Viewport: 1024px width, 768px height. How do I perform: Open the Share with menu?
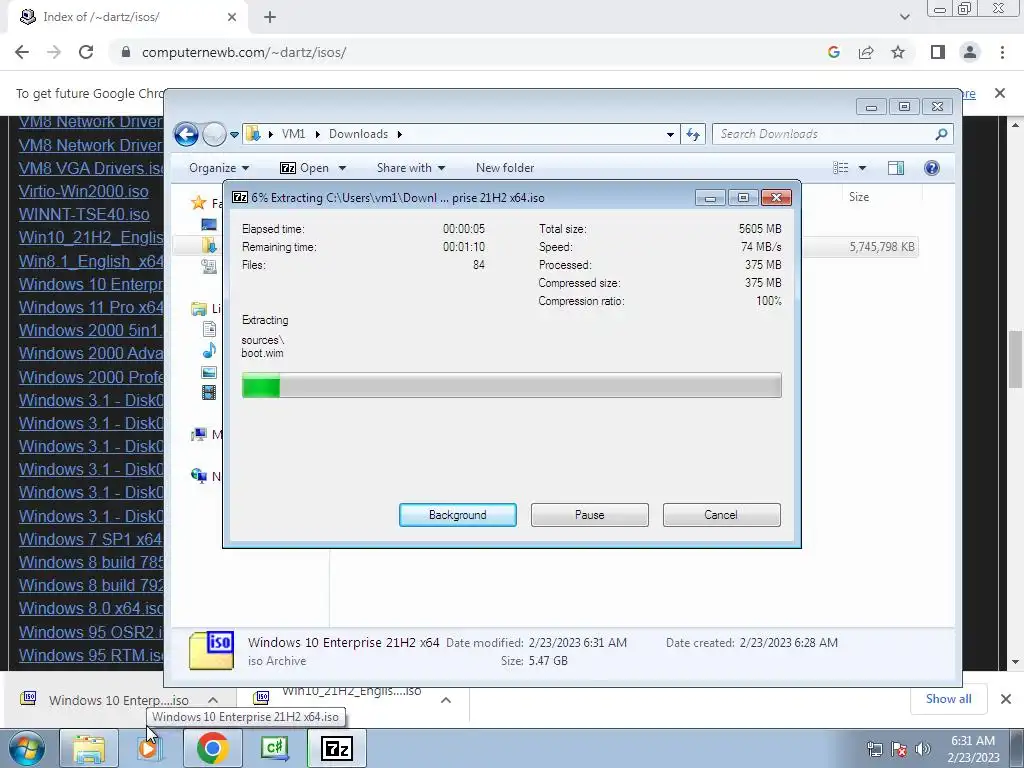coord(411,168)
